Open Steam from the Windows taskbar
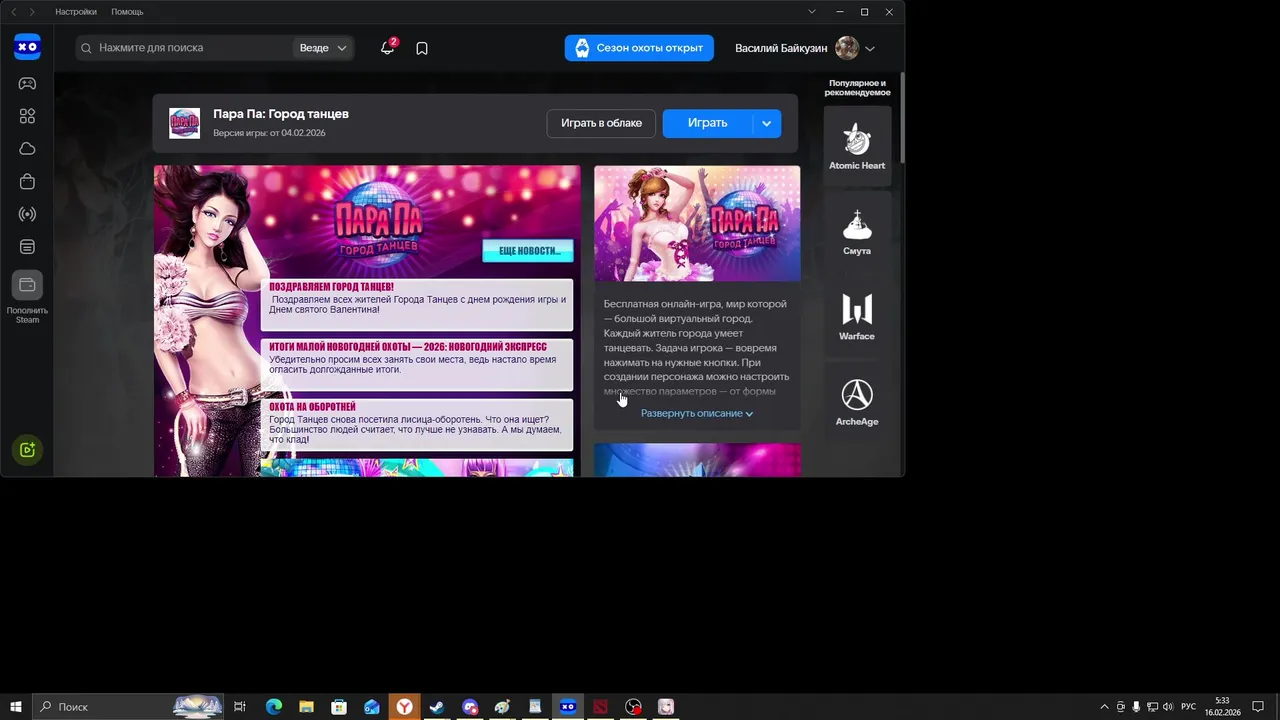 (437, 707)
